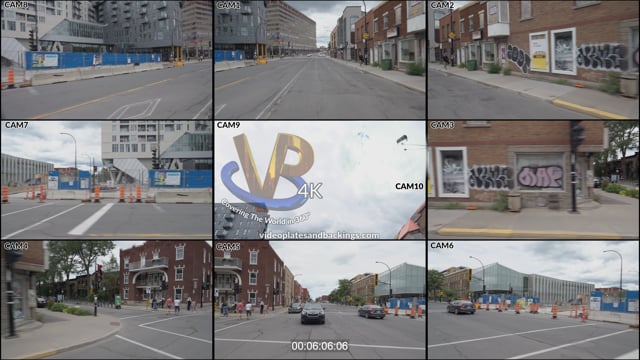Select the CAM9 sky view panel

coord(320,180)
